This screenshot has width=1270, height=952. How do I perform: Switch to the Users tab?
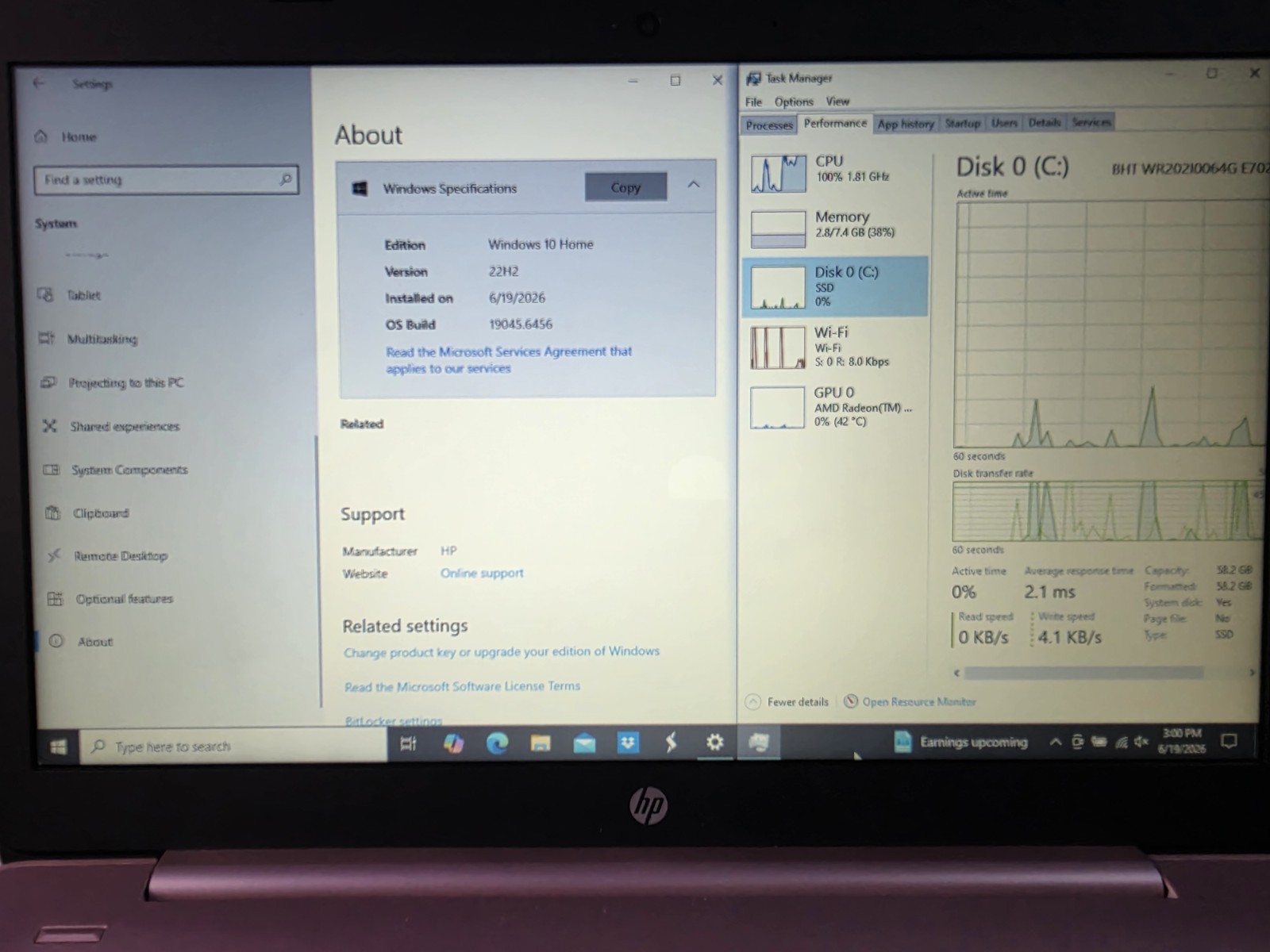click(x=1004, y=123)
